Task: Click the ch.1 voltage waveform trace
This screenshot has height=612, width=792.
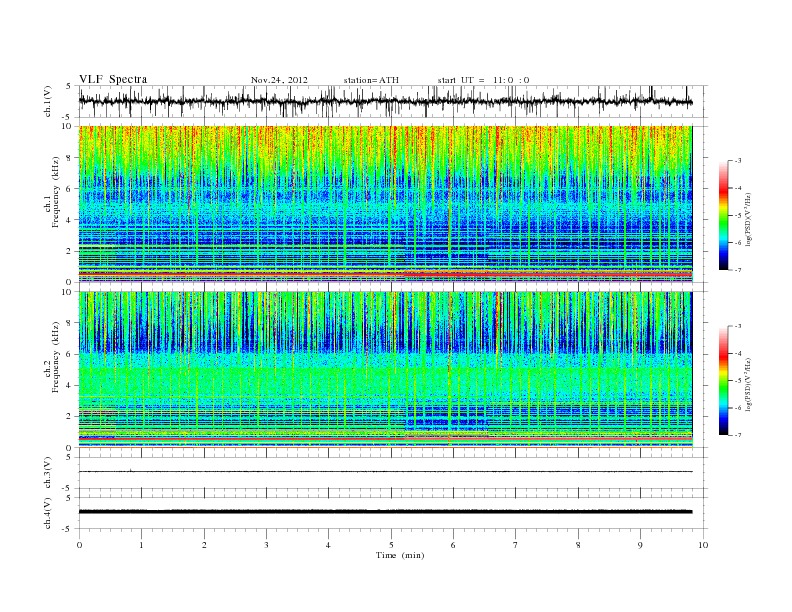Action: (385, 102)
